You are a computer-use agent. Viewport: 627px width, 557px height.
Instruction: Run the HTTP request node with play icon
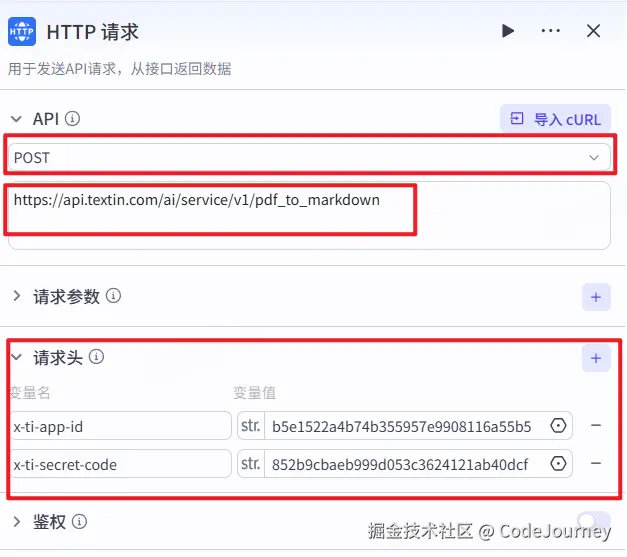(508, 31)
